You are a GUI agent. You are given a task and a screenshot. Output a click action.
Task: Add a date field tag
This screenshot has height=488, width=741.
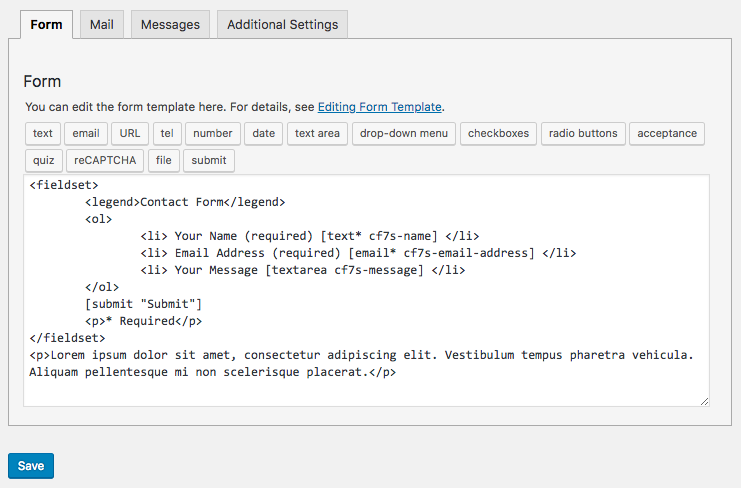tap(264, 134)
